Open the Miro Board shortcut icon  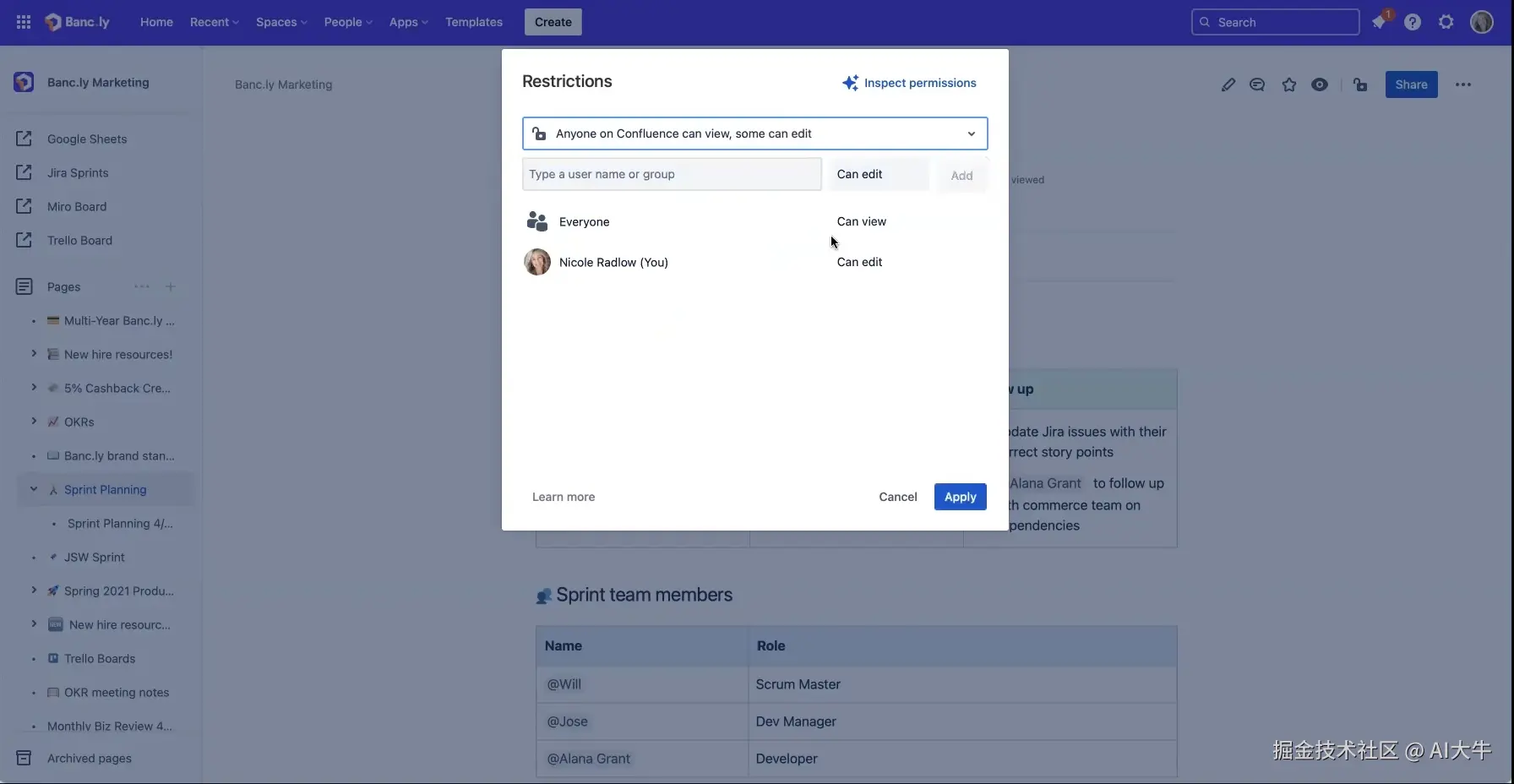pos(25,206)
